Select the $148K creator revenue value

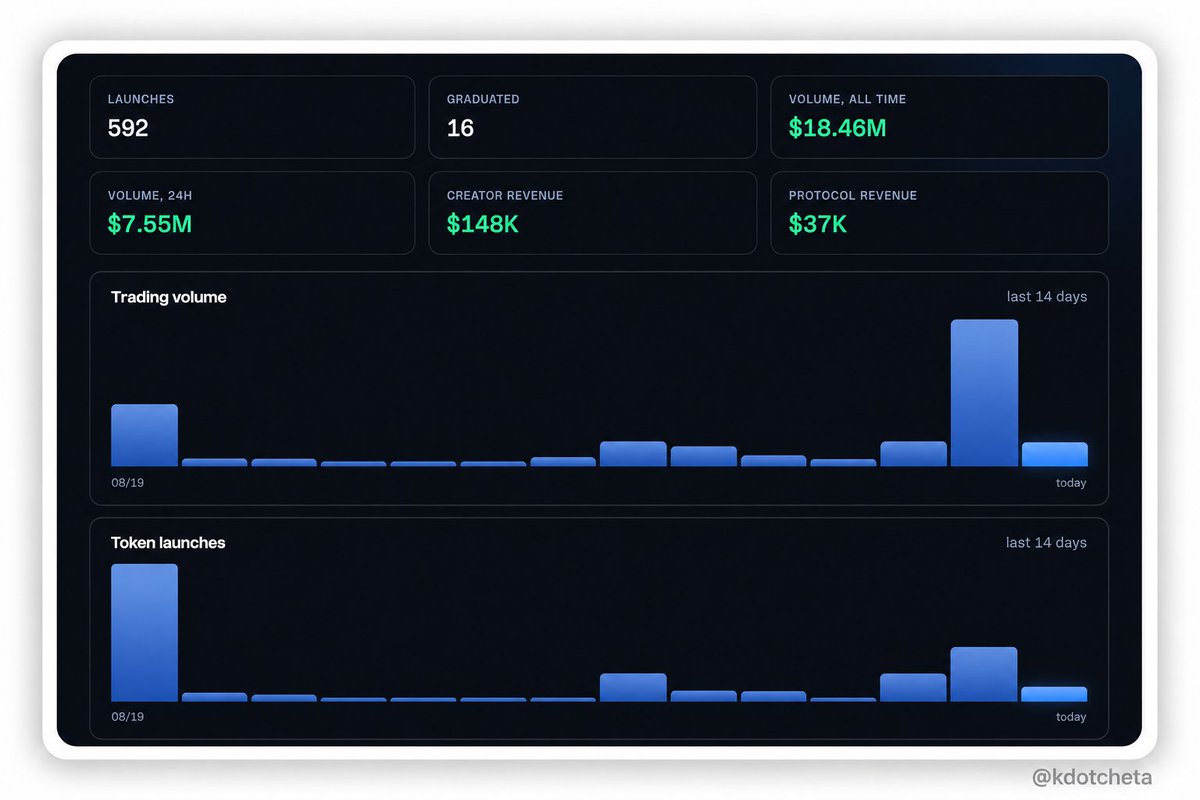coord(483,224)
